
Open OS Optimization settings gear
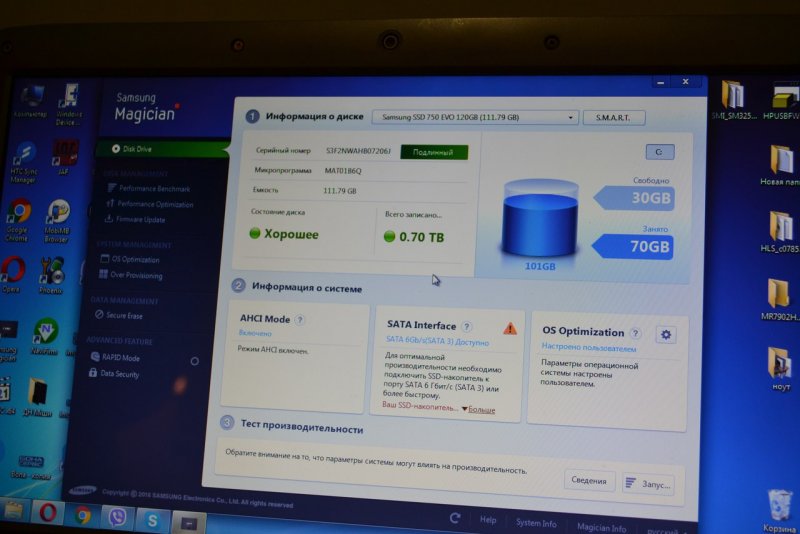666,334
